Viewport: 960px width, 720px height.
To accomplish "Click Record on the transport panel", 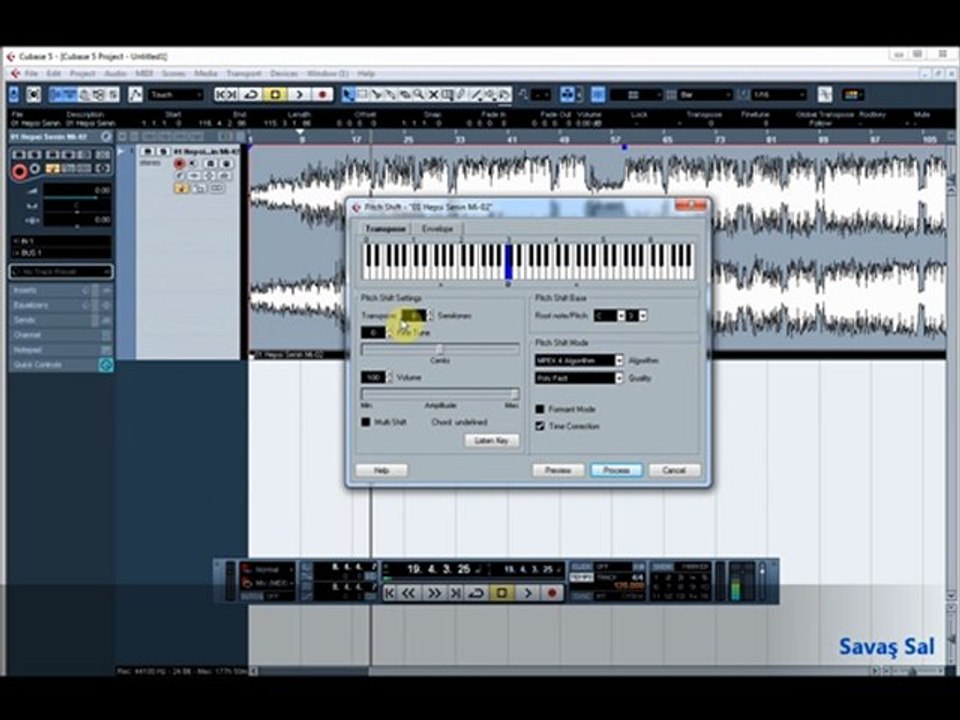I will coord(552,593).
